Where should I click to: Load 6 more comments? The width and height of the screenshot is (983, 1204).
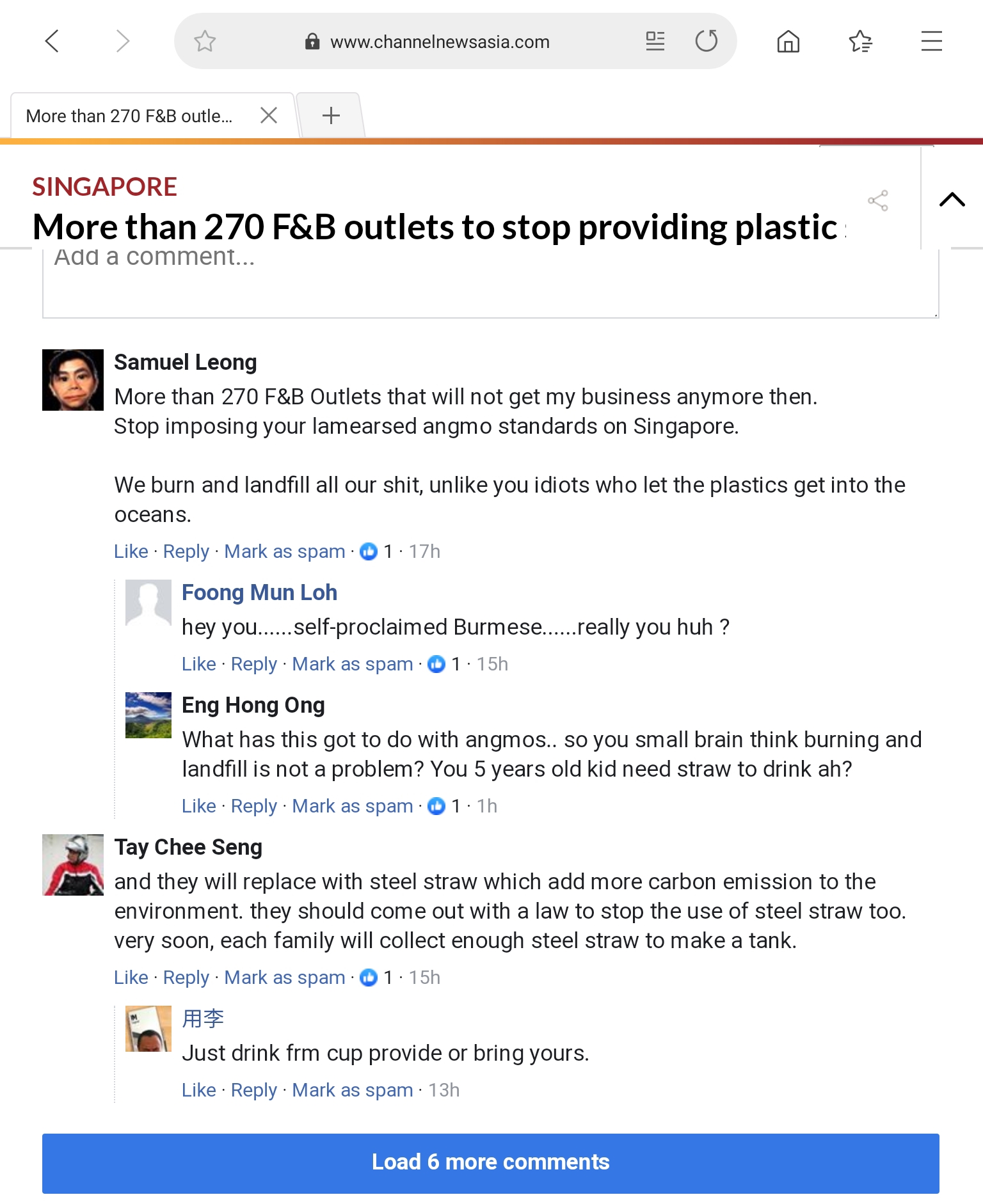(x=490, y=1162)
